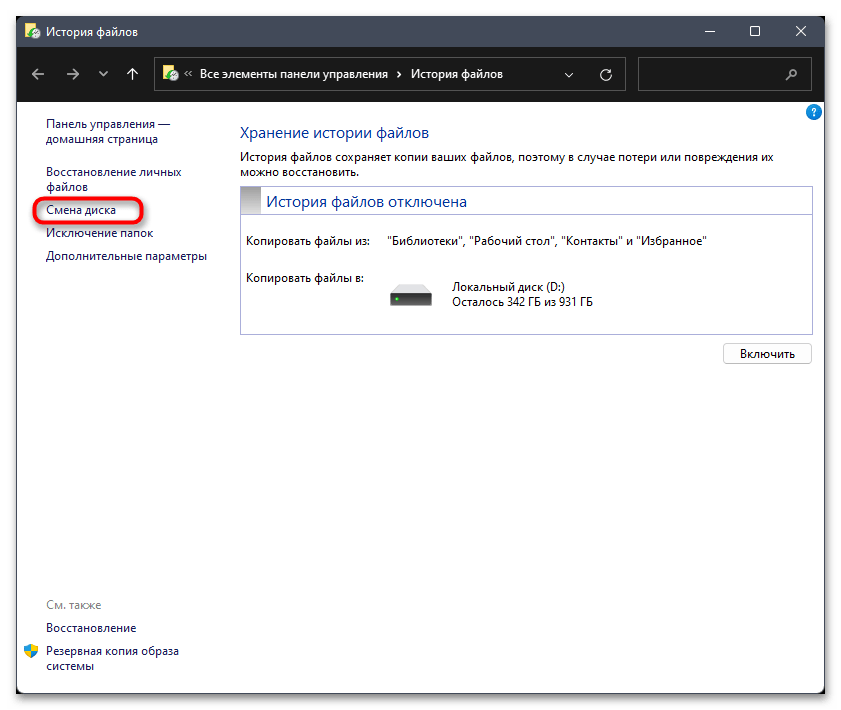Click the File History icon in the address bar
The height and width of the screenshot is (710, 841).
tap(171, 74)
